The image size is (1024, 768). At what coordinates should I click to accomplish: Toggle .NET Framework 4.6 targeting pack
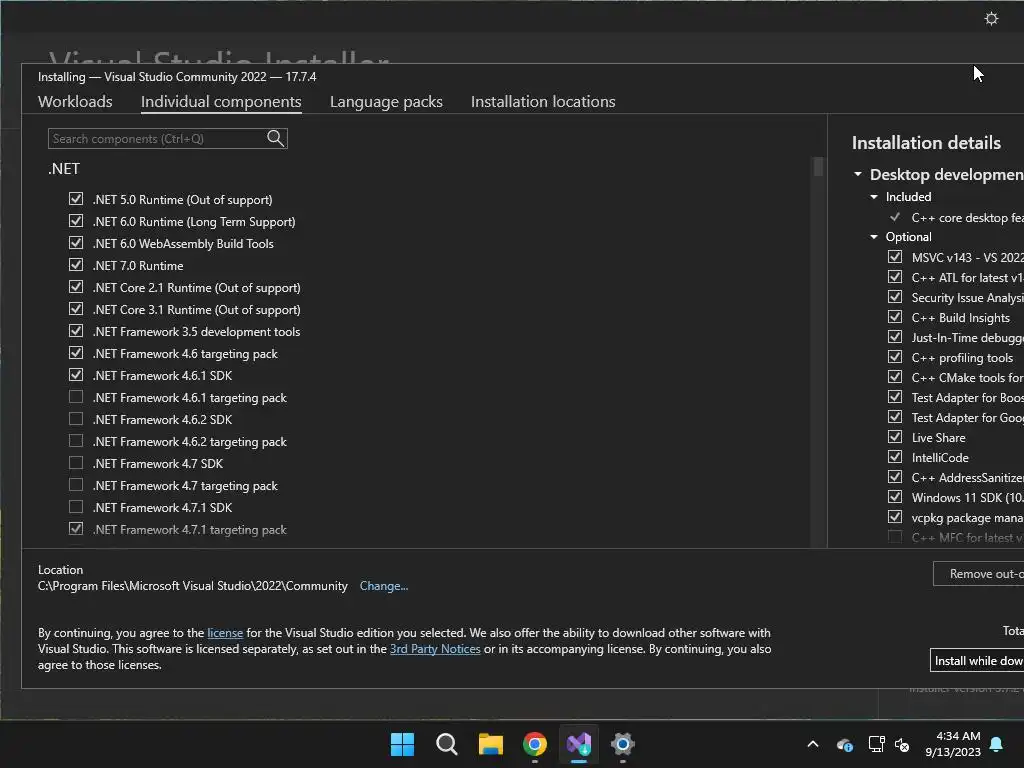76,353
